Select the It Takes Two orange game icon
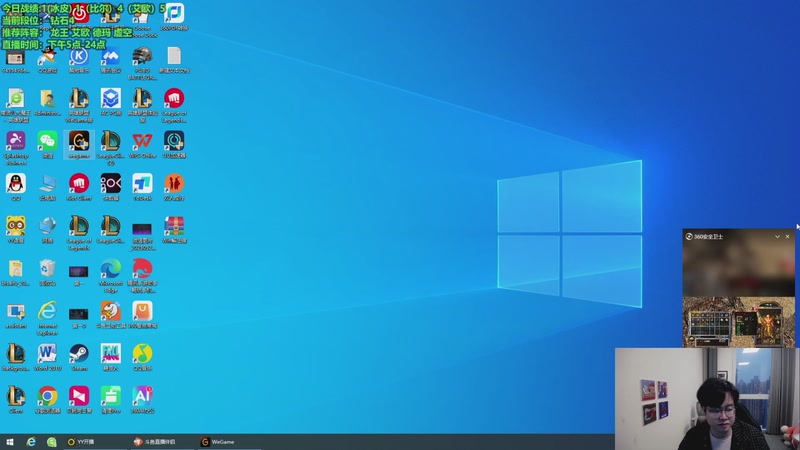Screen dimensions: 800x450 click(x=174, y=184)
